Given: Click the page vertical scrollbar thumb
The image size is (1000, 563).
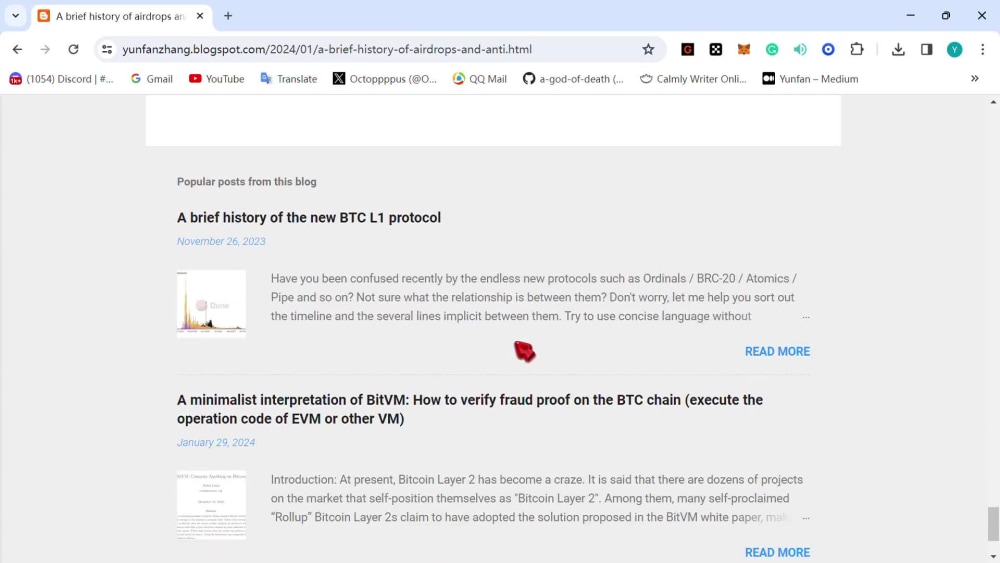Looking at the screenshot, I should point(993,523).
